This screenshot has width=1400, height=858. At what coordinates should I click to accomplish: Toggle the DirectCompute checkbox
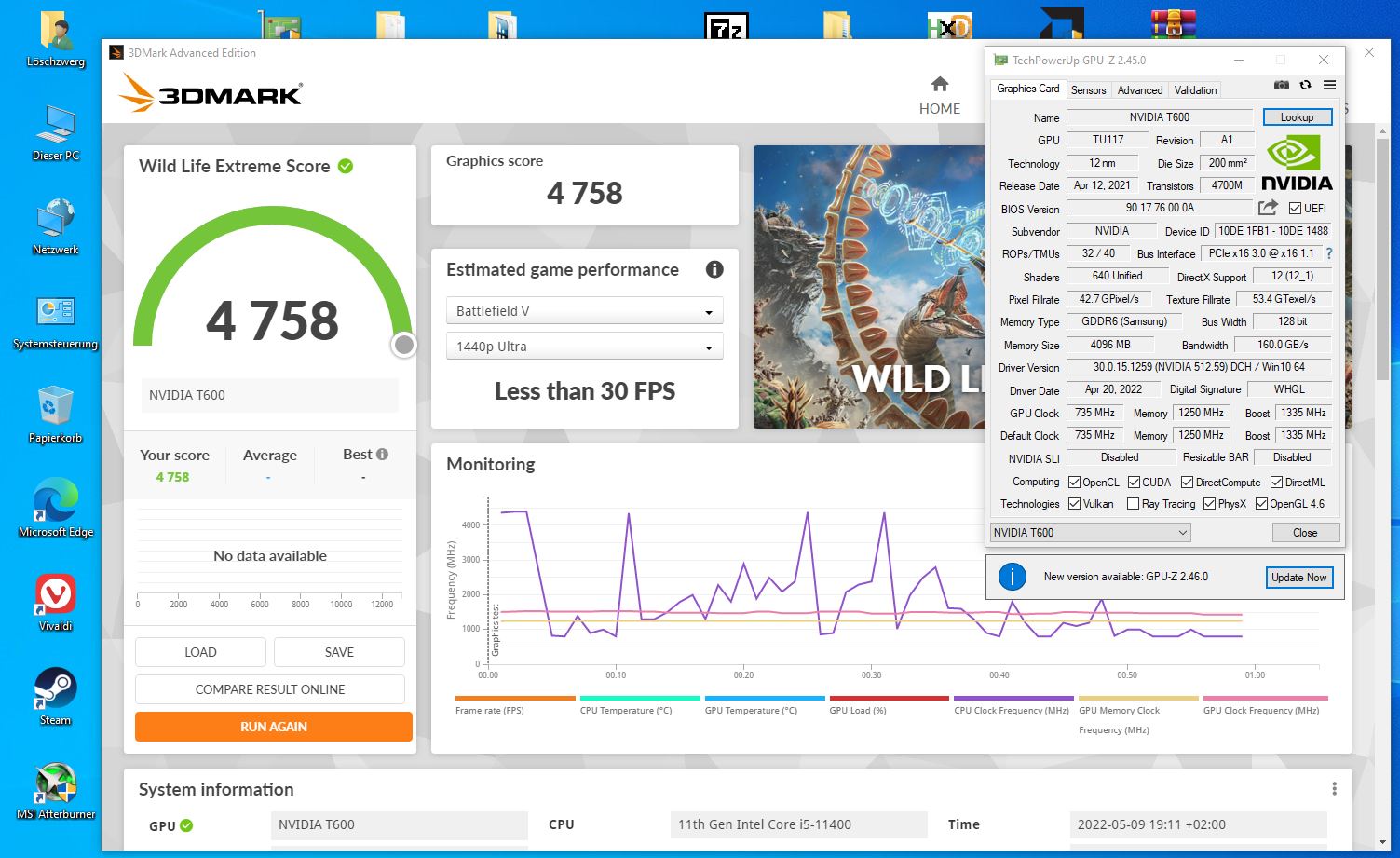click(1187, 483)
